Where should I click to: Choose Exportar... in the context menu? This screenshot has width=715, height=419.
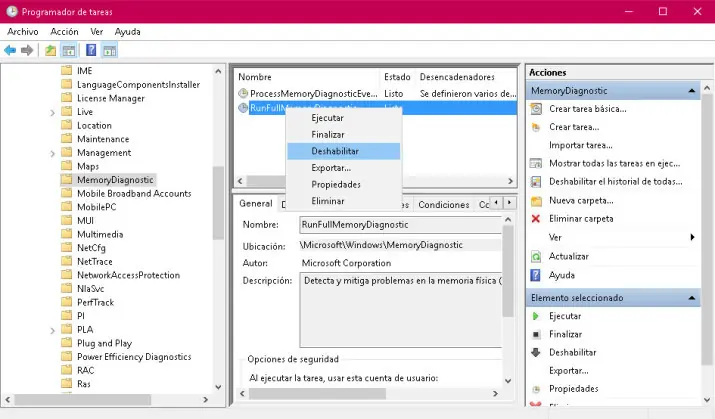pyautogui.click(x=344, y=168)
